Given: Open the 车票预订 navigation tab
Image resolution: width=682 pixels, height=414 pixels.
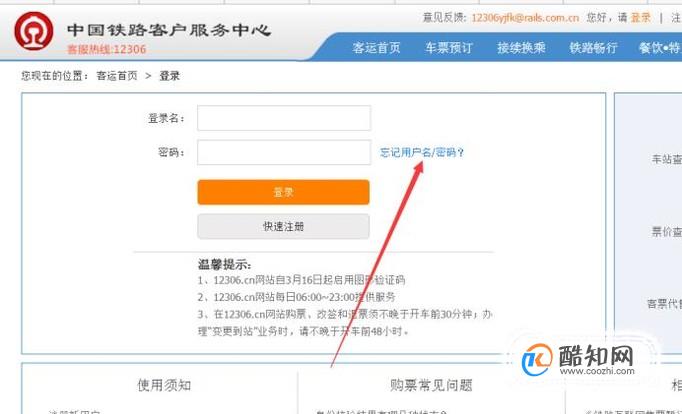Looking at the screenshot, I should (448, 48).
